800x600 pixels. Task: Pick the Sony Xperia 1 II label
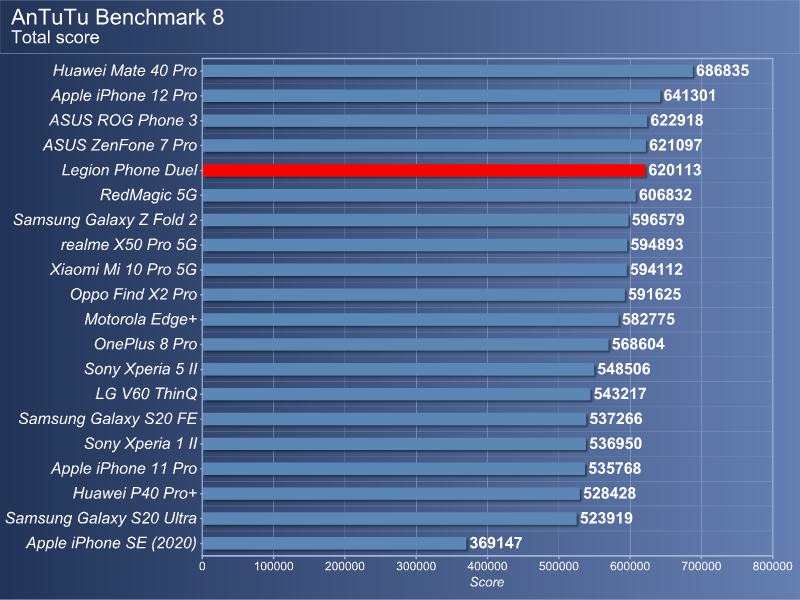141,444
